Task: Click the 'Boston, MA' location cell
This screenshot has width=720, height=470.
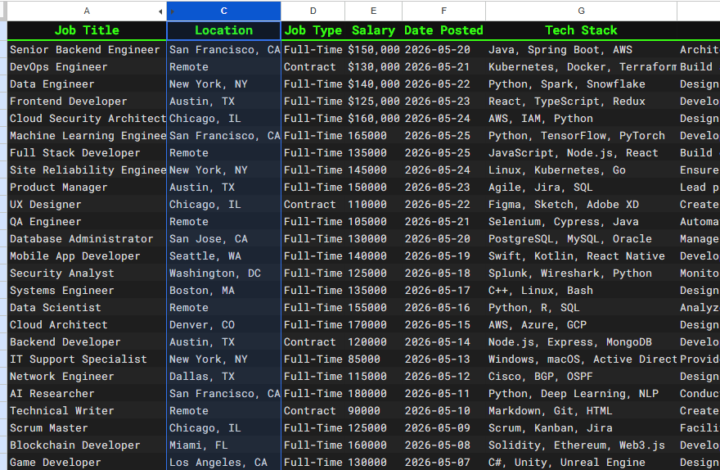Action: (224, 291)
